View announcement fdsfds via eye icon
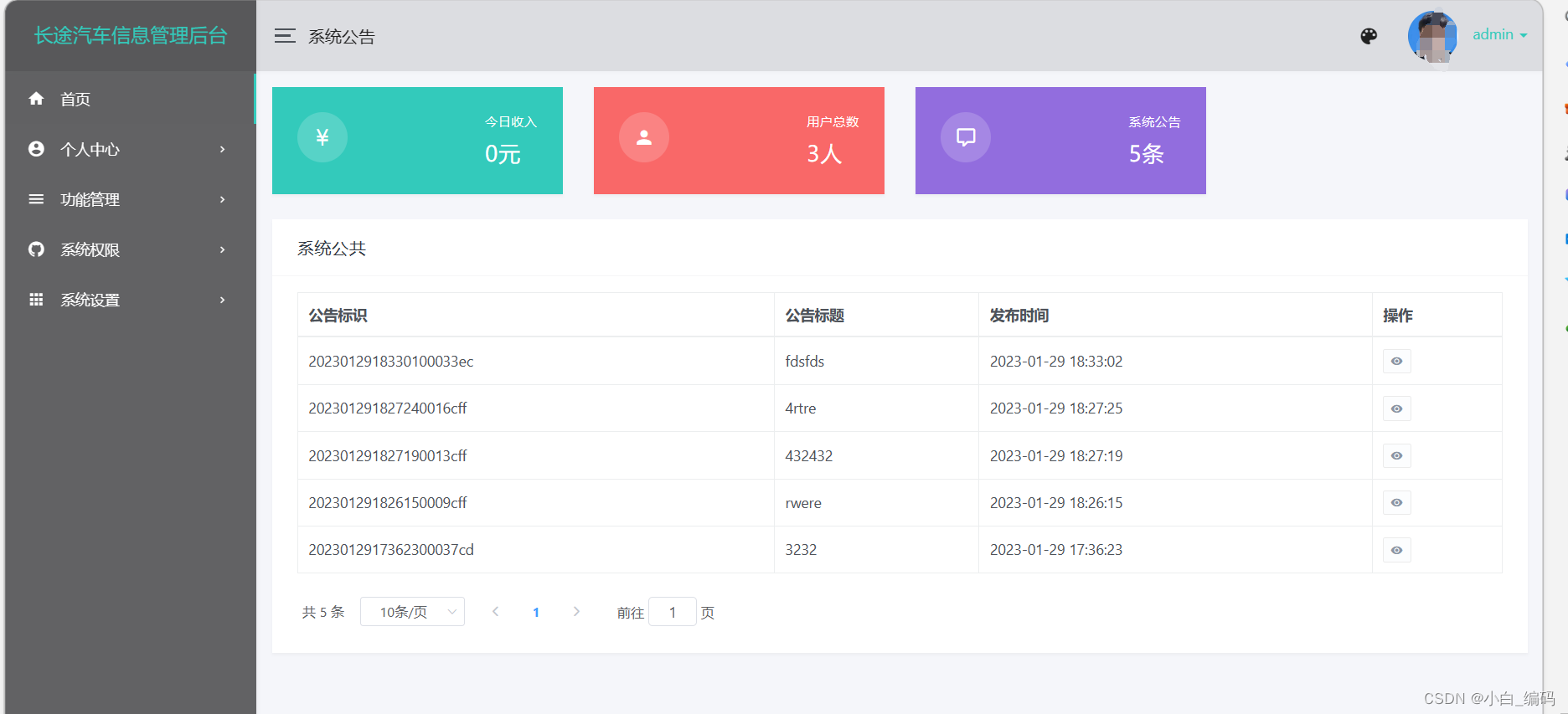The image size is (1568, 714). pos(1397,361)
